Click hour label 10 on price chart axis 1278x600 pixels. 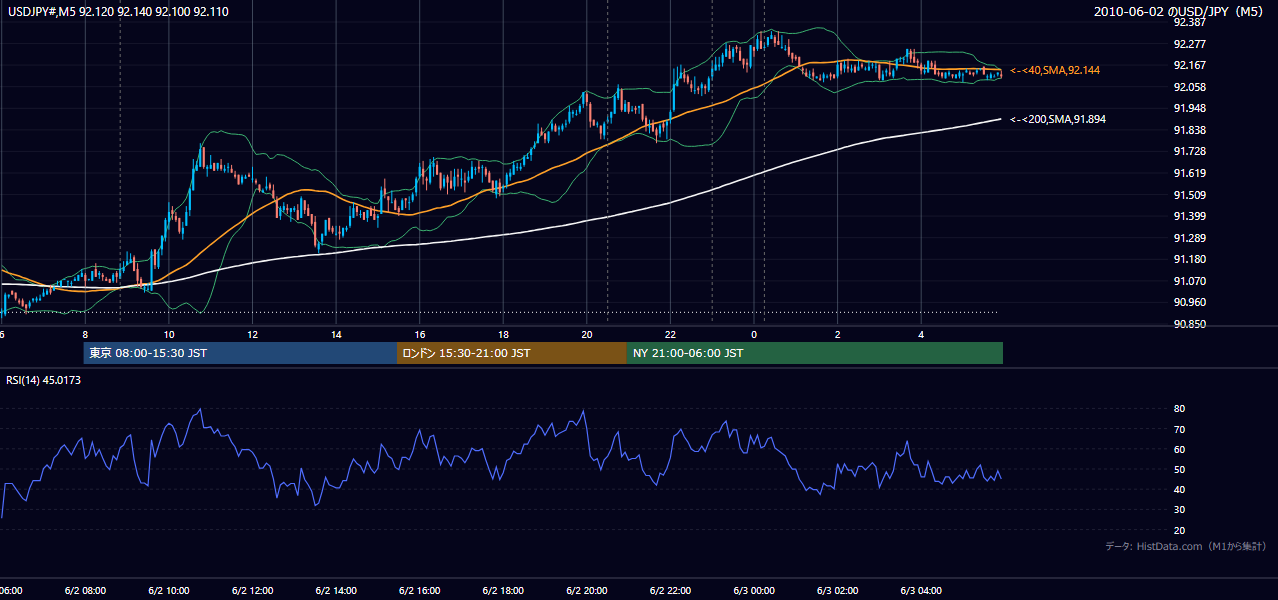pyautogui.click(x=169, y=335)
